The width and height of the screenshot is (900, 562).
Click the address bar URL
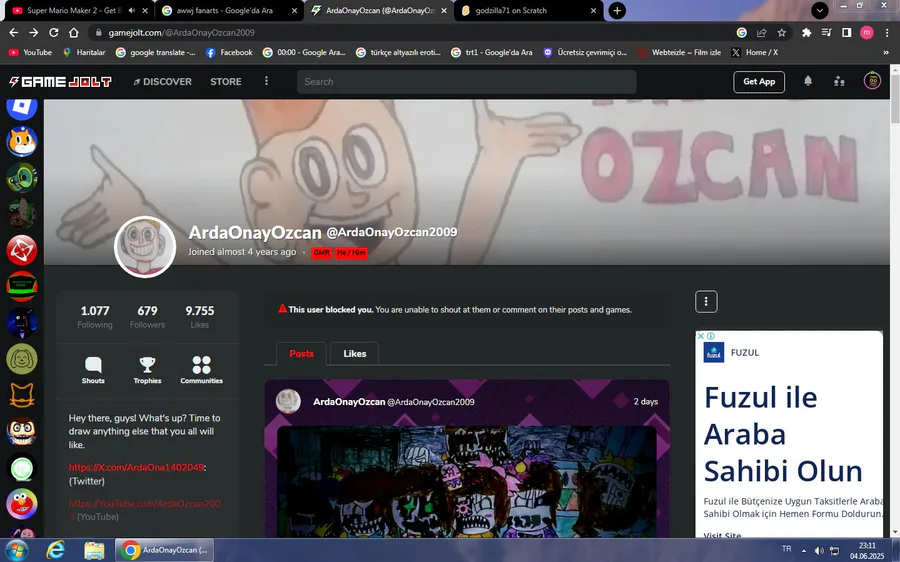(181, 33)
